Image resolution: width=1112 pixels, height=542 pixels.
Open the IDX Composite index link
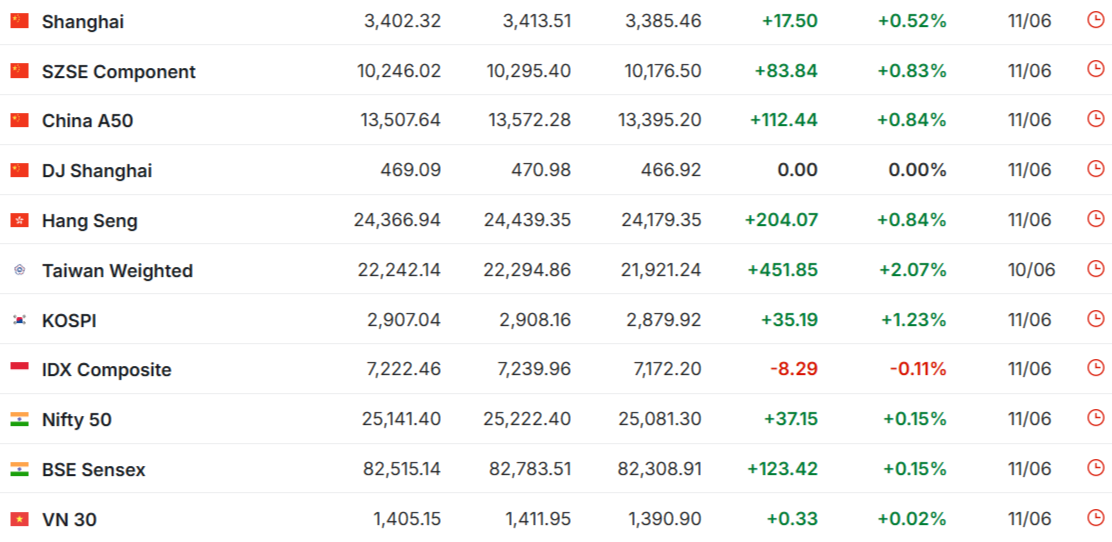click(107, 370)
